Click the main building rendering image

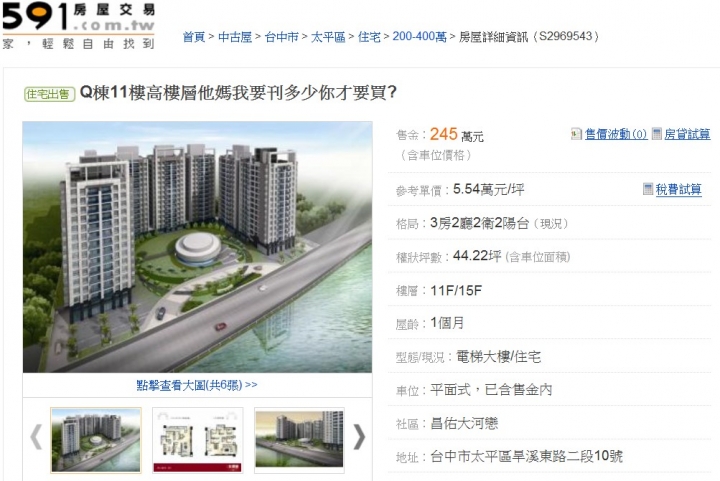197,247
